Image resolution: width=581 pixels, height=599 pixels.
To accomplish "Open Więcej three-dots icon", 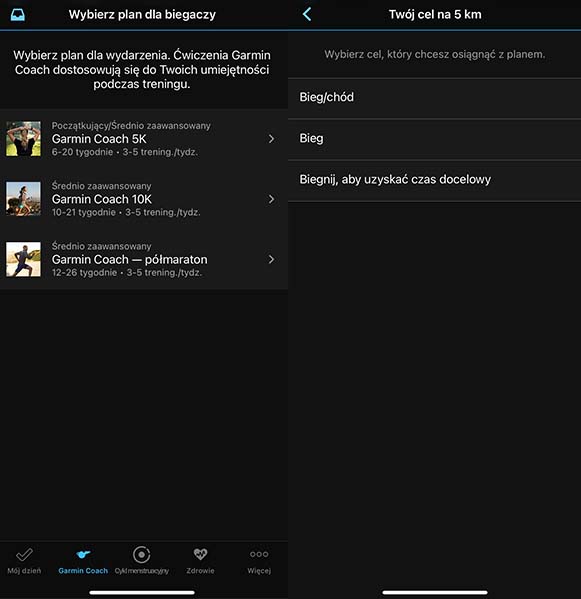I will 259,554.
